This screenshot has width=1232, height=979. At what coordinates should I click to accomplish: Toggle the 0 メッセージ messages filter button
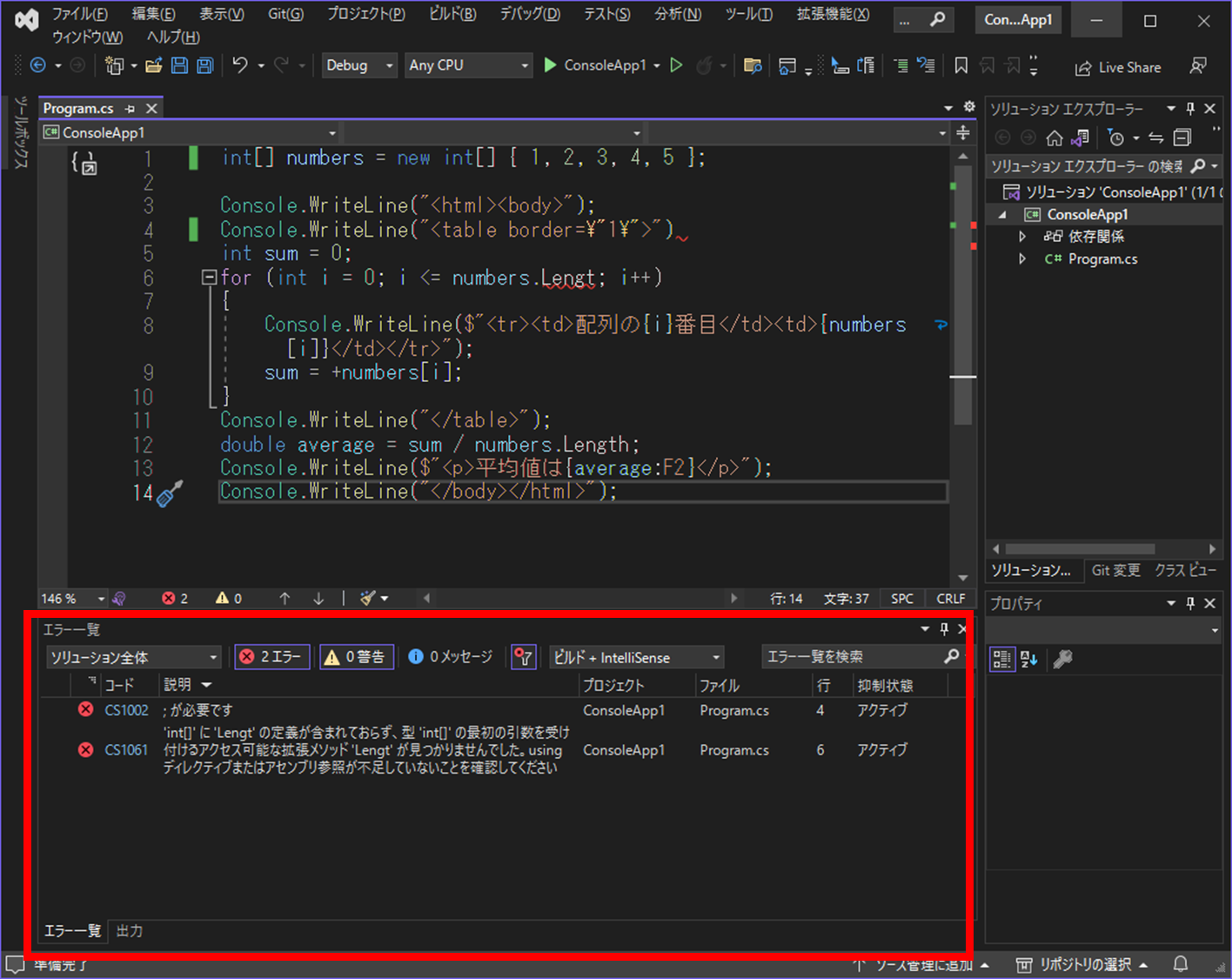tap(451, 657)
